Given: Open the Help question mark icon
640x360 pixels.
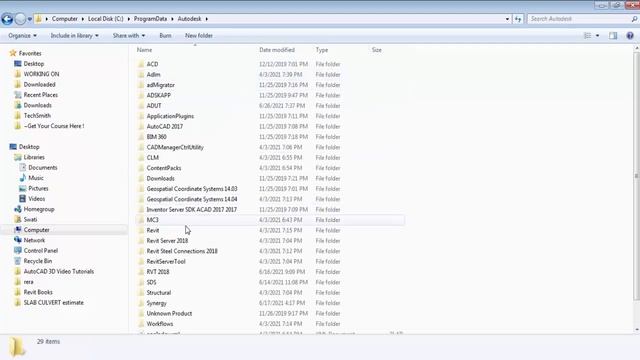Looking at the screenshot, I should click(x=630, y=36).
